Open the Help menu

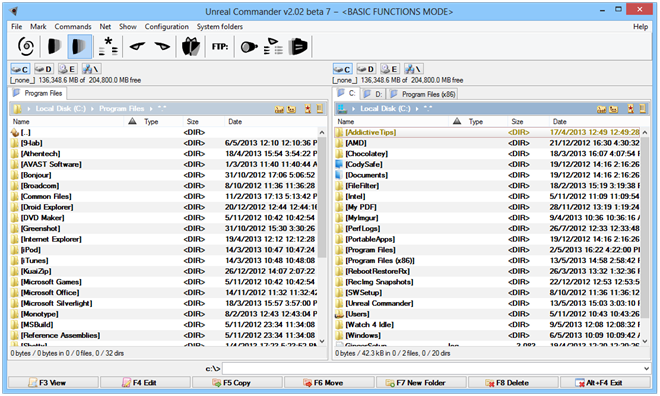[640, 27]
